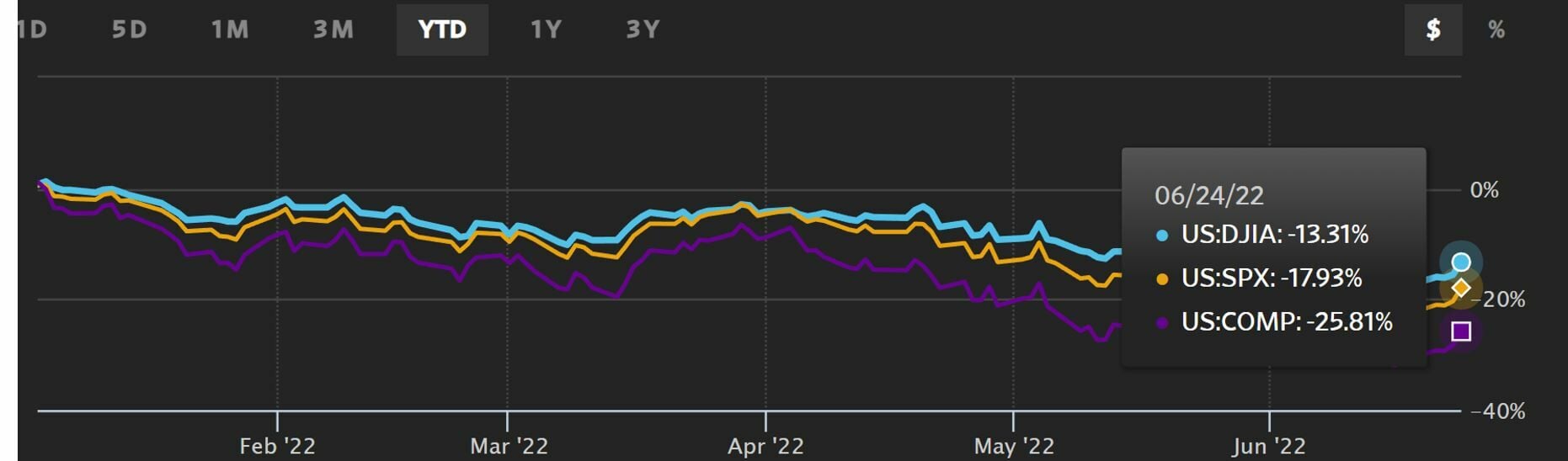Image resolution: width=1568 pixels, height=461 pixels.
Task: Choose the 1M time range
Action: [230, 29]
